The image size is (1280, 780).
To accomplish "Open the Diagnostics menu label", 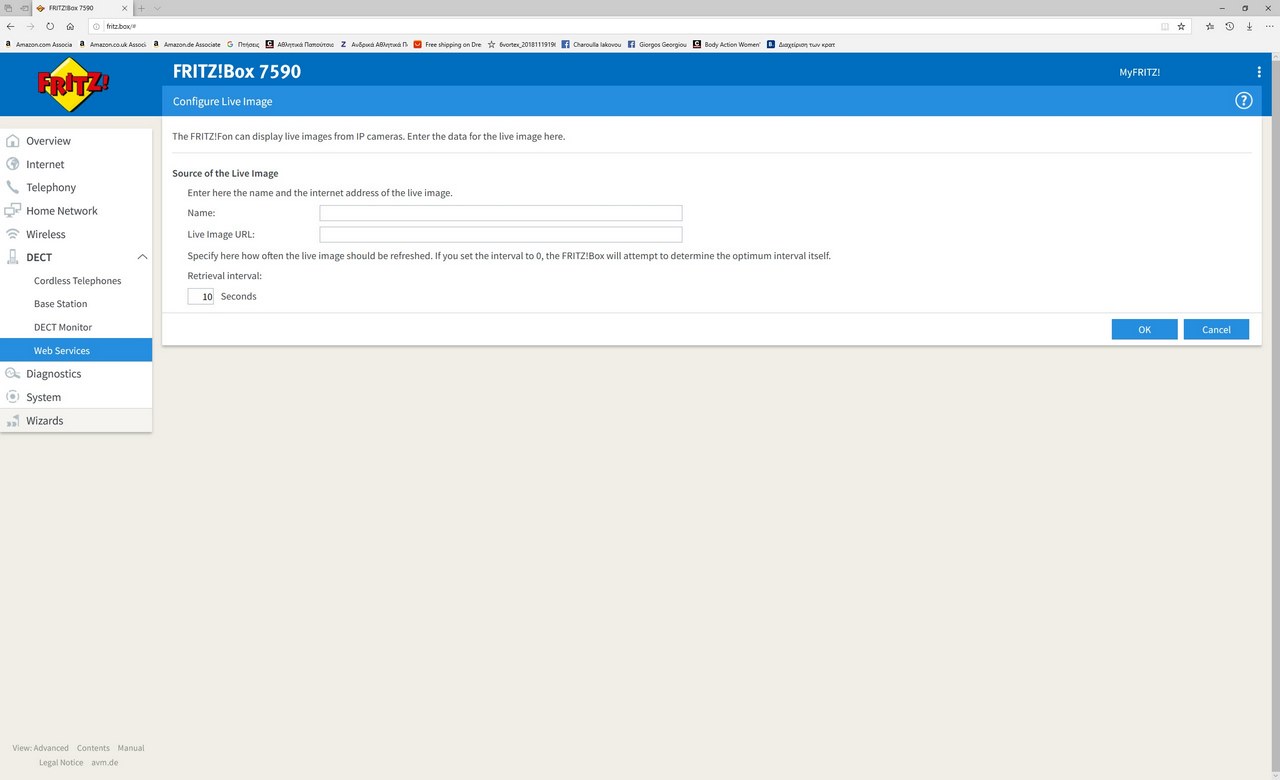I will [x=54, y=374].
